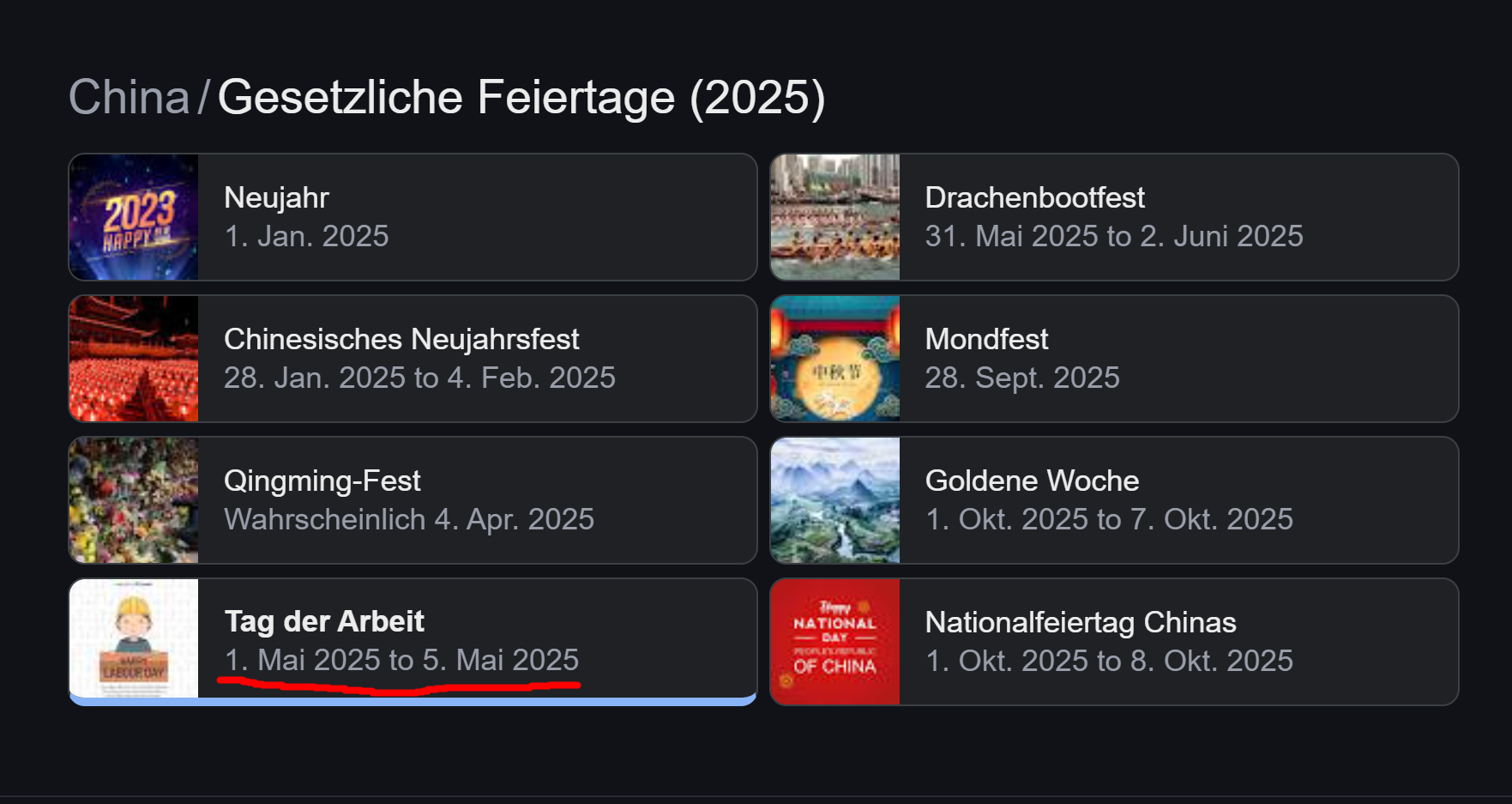
Task: Open the Chinese New Year red lantern thumbnail
Action: pos(134,359)
